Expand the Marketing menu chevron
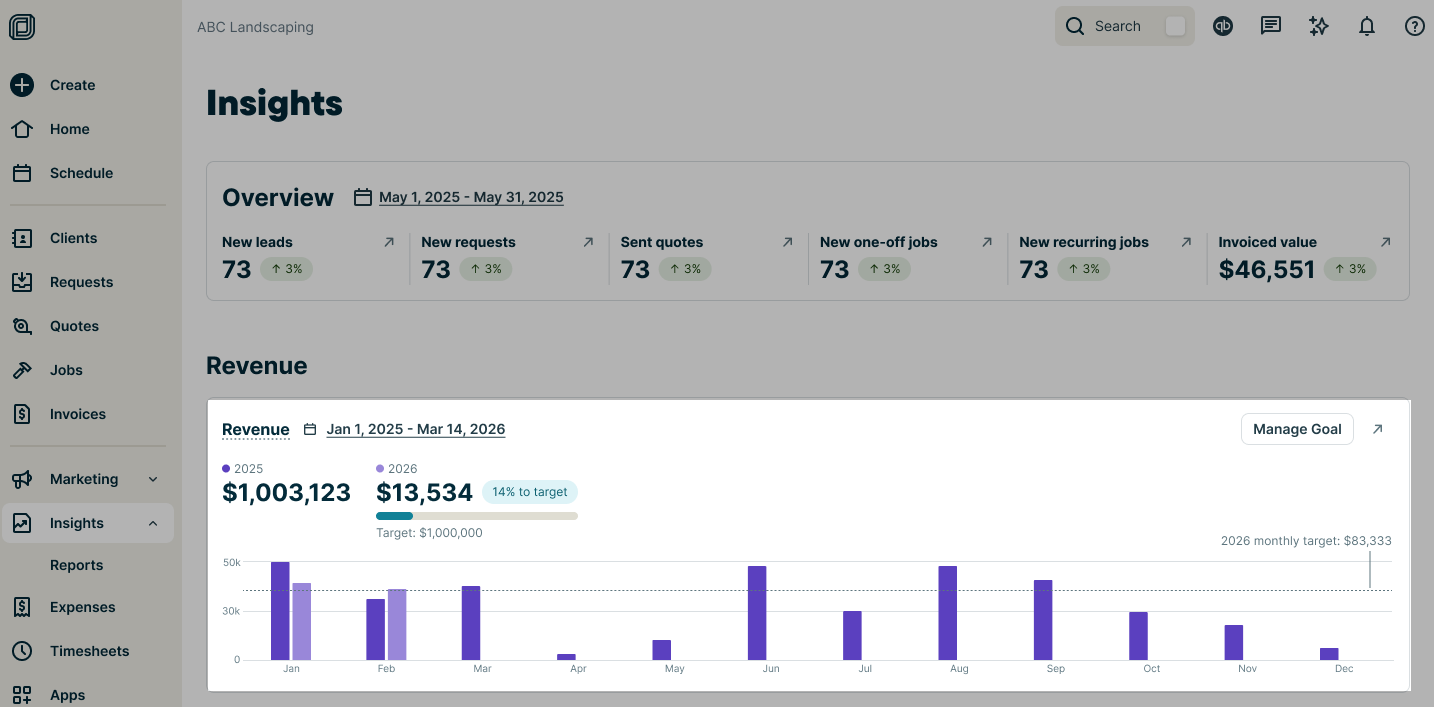Viewport: 1434px width, 707px height. click(152, 479)
